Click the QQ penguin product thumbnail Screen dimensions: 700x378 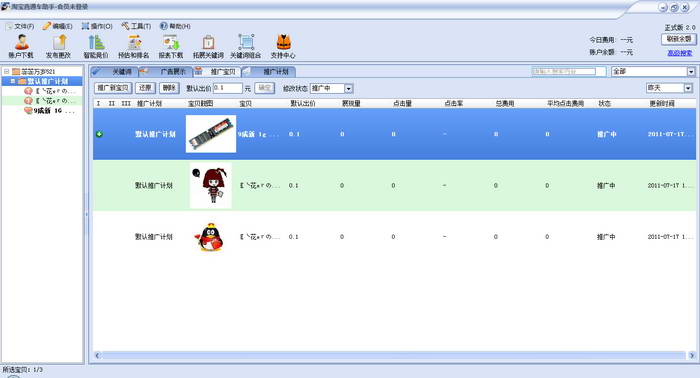[209, 237]
